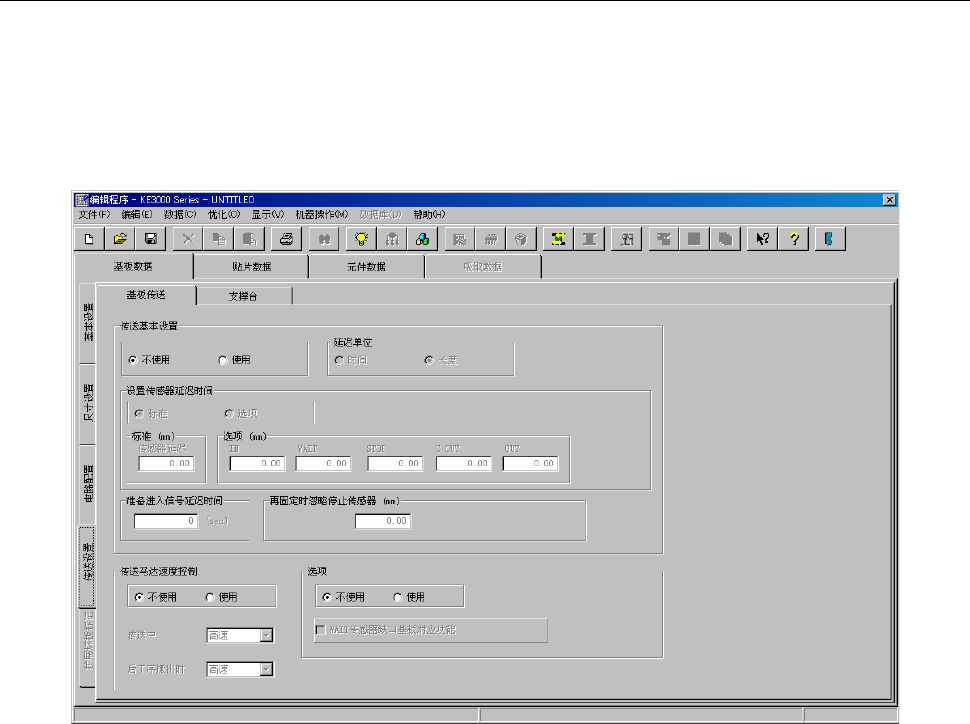The width and height of the screenshot is (970, 724).
Task: Select 不使用 in the 选项 group
Action: pos(344,597)
